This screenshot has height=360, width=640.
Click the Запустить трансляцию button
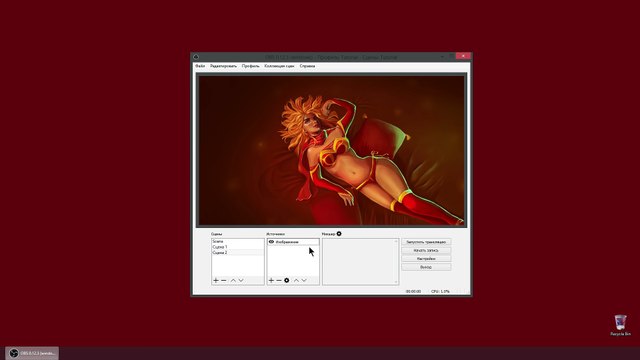click(426, 242)
